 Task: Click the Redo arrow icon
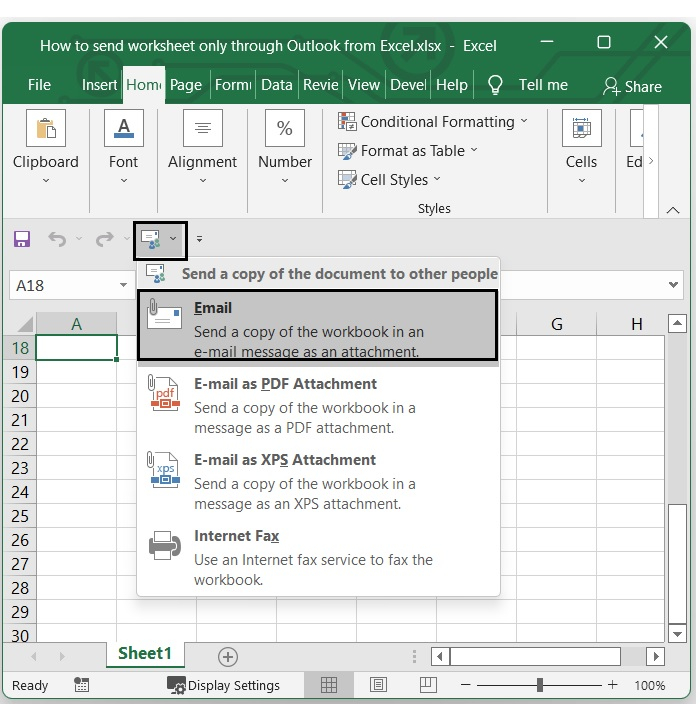tap(105, 239)
